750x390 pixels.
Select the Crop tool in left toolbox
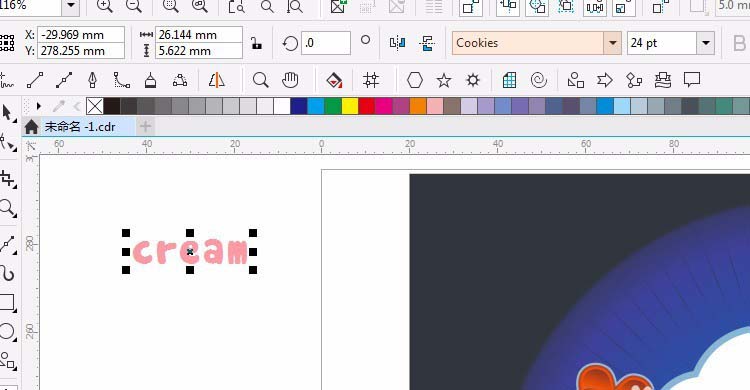click(x=7, y=179)
